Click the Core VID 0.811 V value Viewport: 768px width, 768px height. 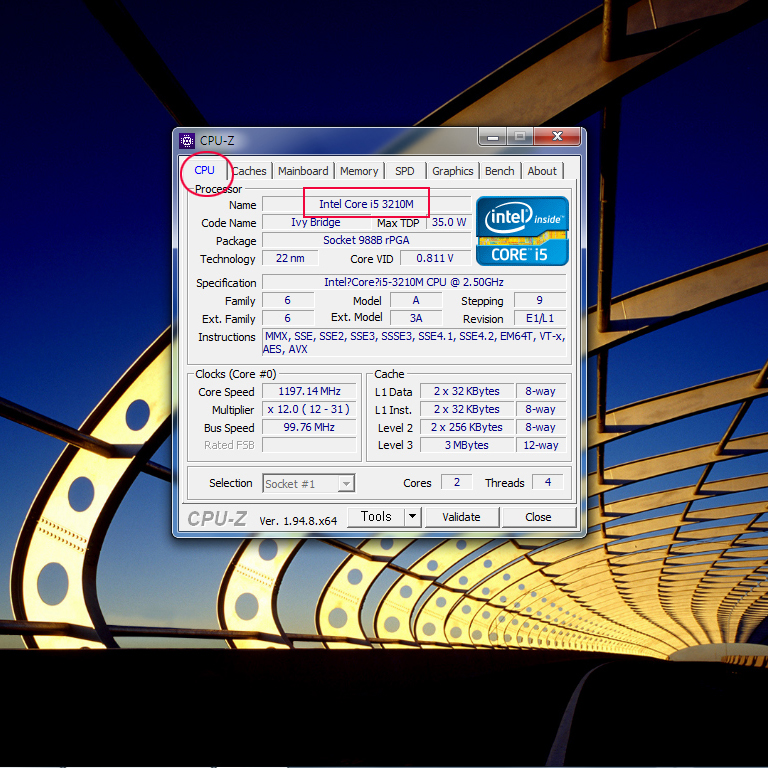(x=435, y=258)
